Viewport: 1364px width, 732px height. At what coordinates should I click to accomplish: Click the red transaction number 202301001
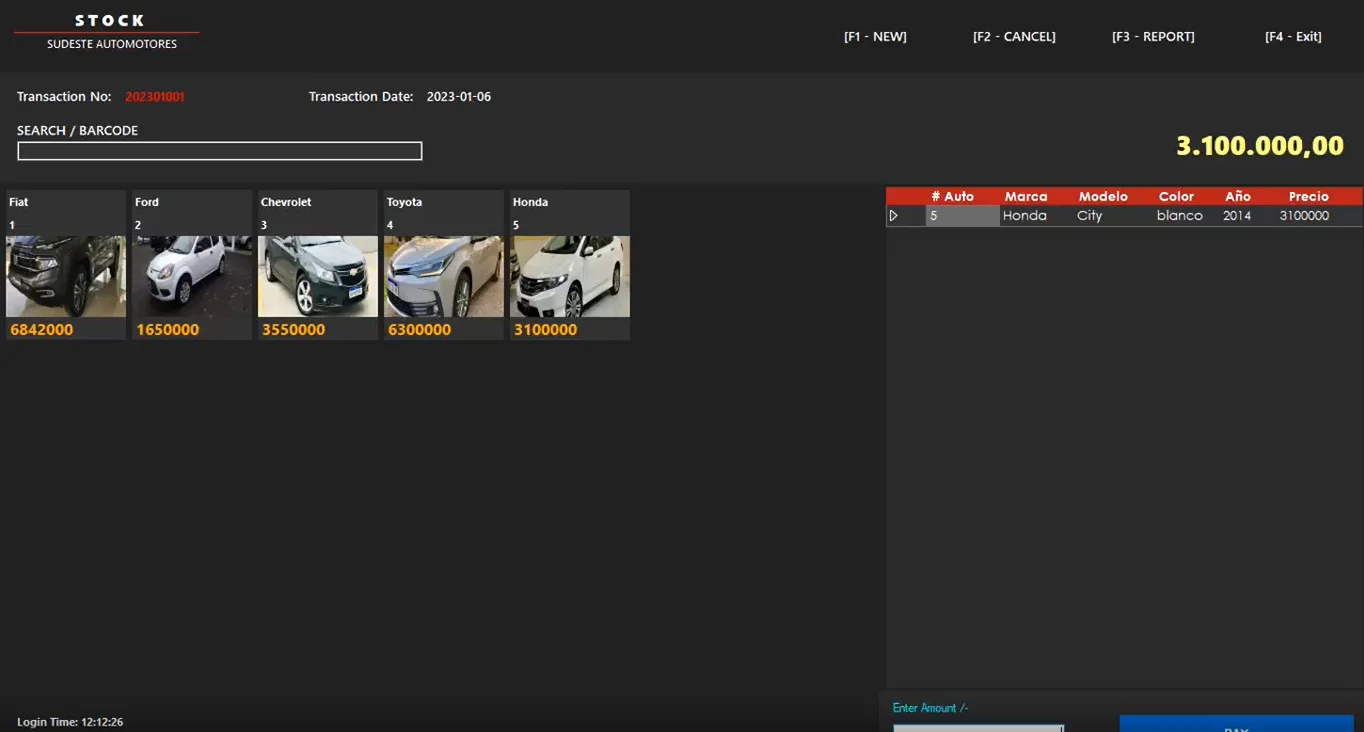pyautogui.click(x=155, y=97)
